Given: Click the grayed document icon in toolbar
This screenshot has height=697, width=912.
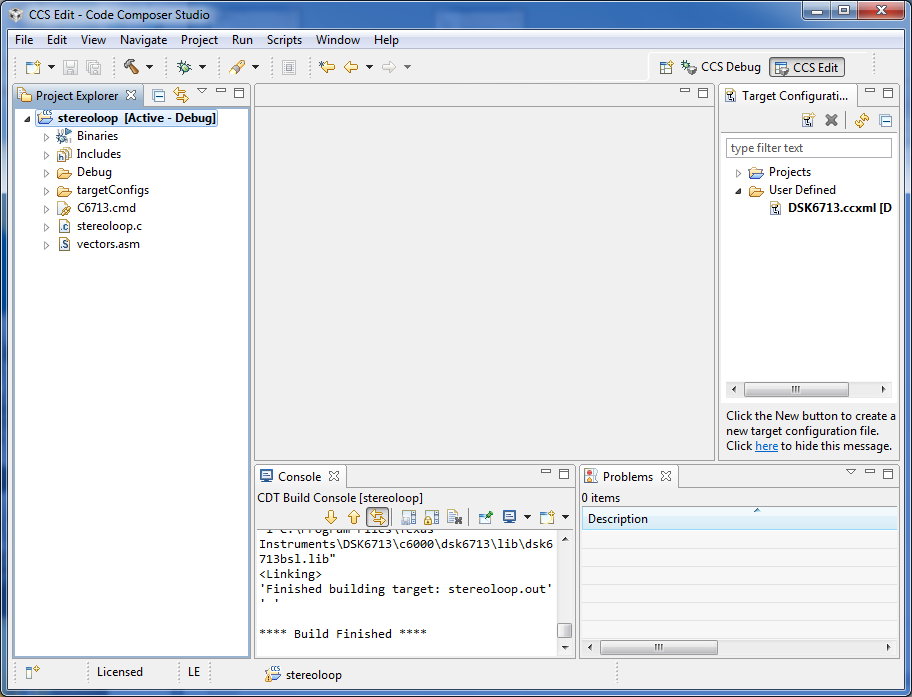Looking at the screenshot, I should coord(289,67).
